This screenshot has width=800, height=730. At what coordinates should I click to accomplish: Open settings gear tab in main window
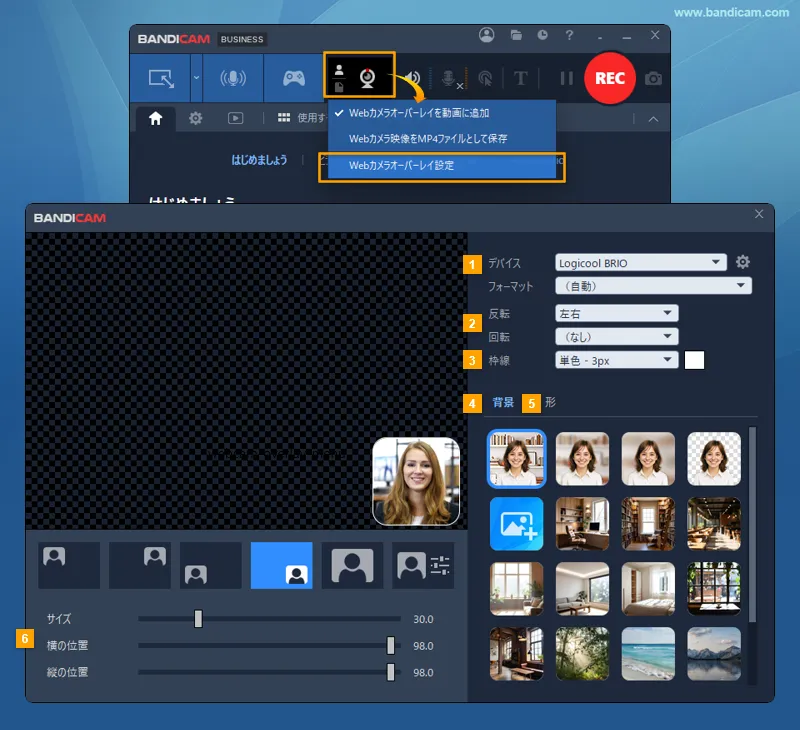pyautogui.click(x=195, y=118)
